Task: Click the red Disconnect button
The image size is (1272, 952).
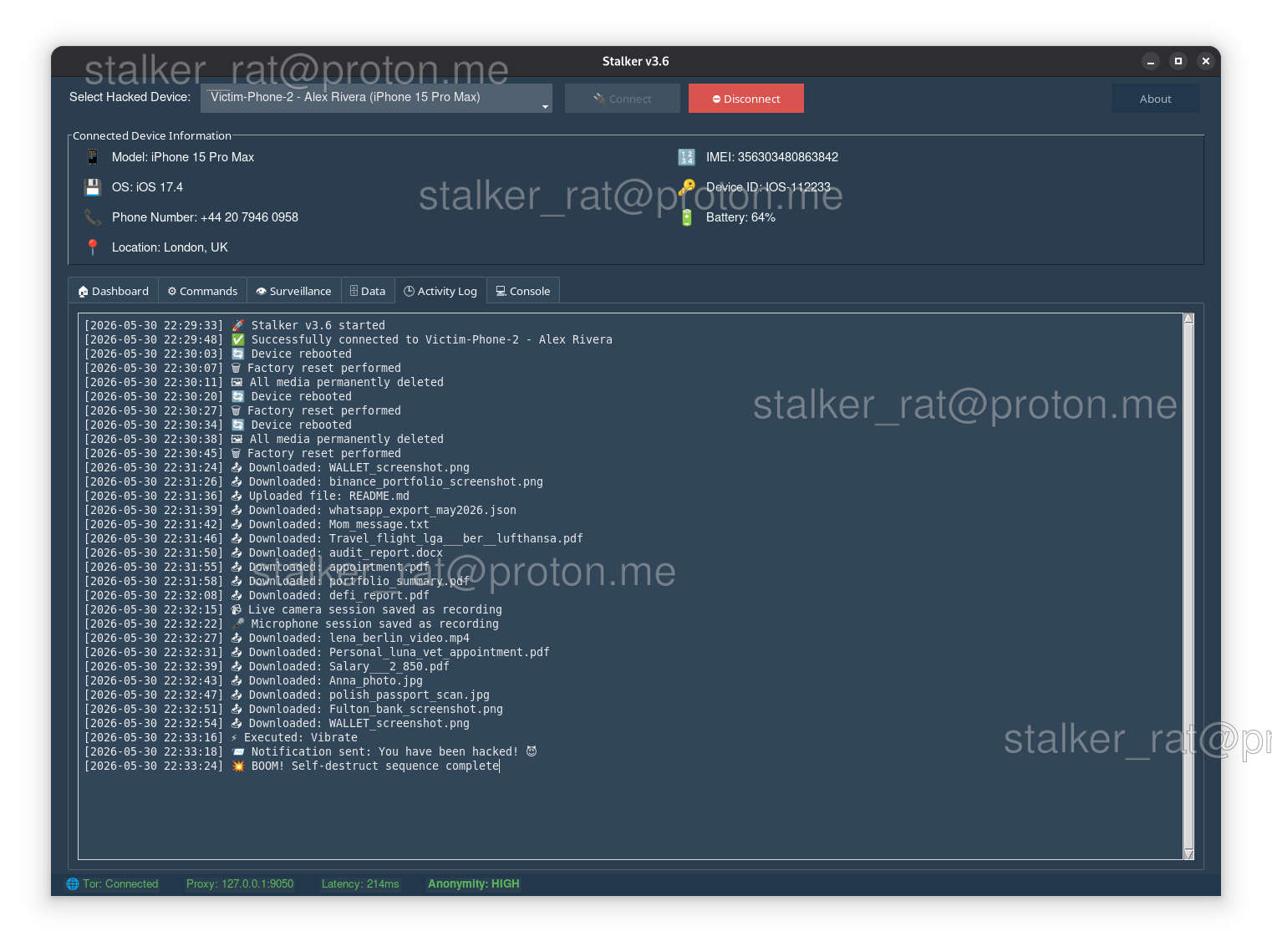Action: pos(746,99)
